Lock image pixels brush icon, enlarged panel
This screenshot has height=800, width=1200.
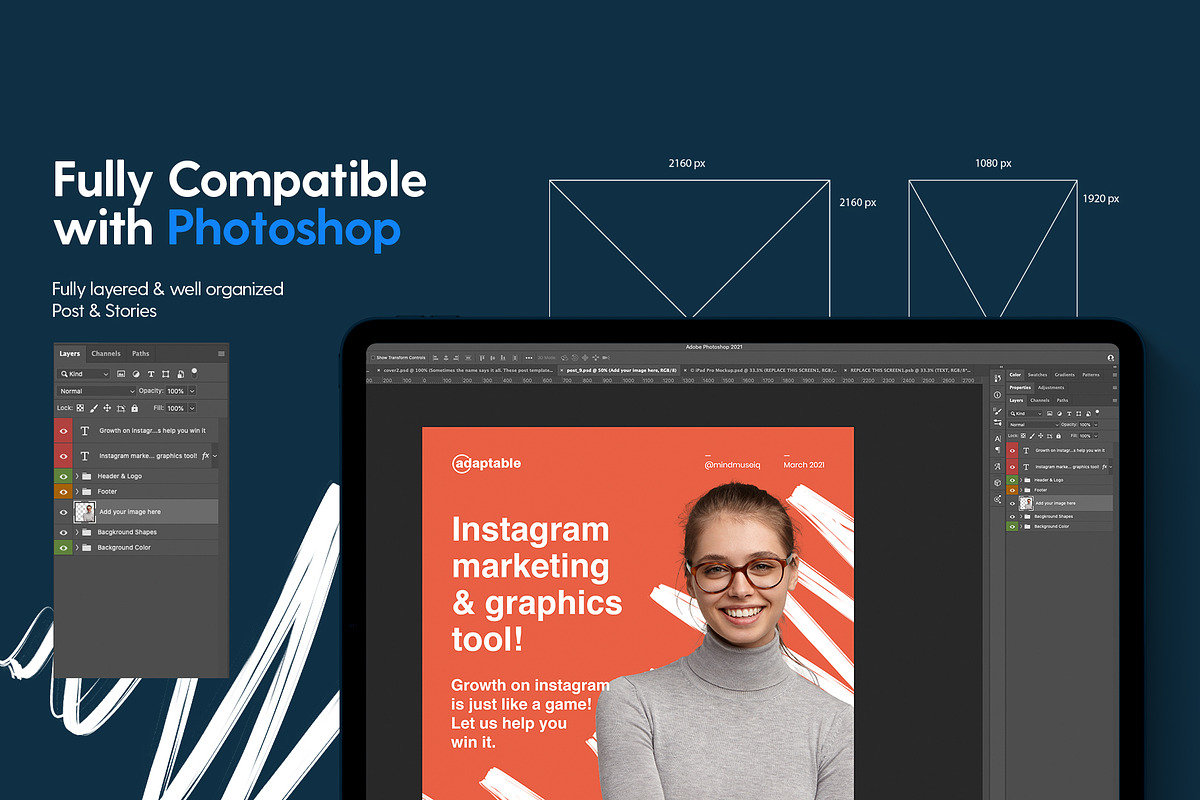94,408
